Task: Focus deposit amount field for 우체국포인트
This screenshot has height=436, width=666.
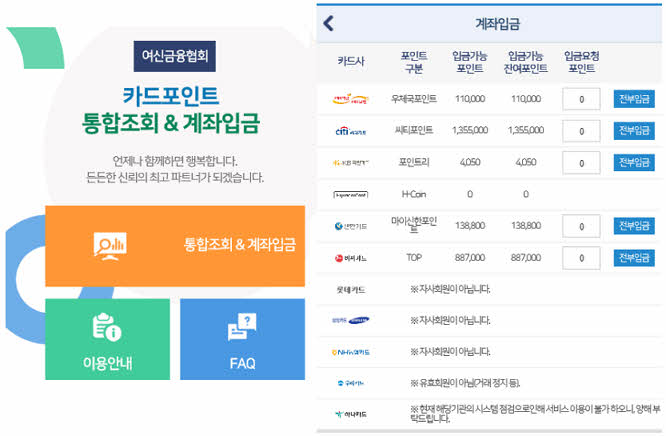Action: pyautogui.click(x=581, y=99)
